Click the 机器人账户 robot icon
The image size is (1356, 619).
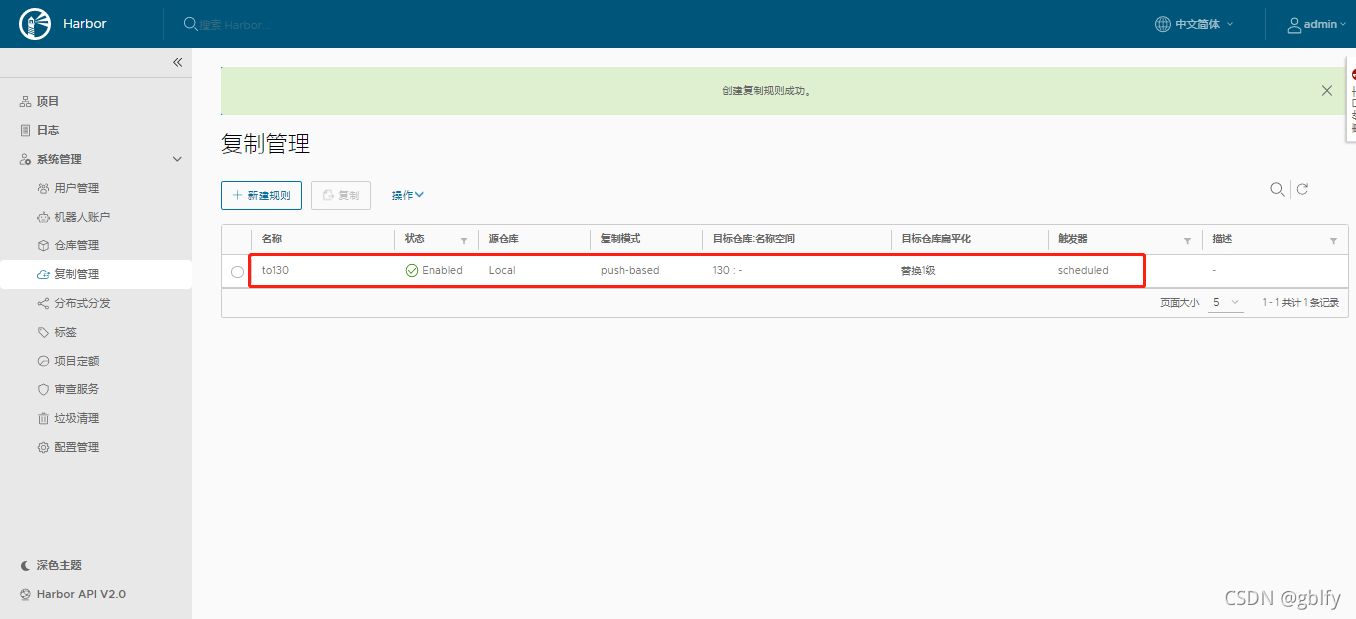click(x=43, y=217)
